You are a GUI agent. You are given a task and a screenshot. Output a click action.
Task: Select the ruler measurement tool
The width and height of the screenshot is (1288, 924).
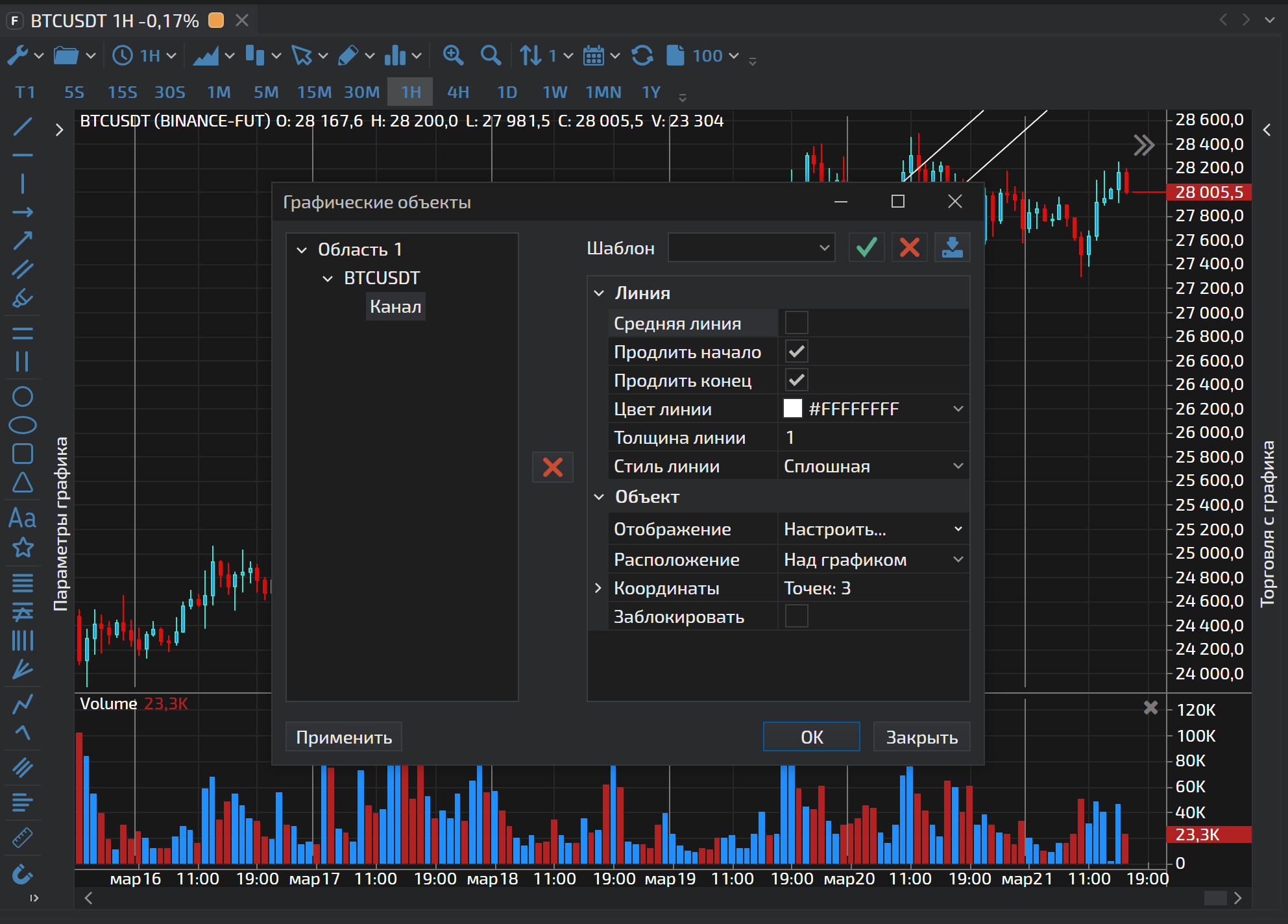pyautogui.click(x=23, y=838)
